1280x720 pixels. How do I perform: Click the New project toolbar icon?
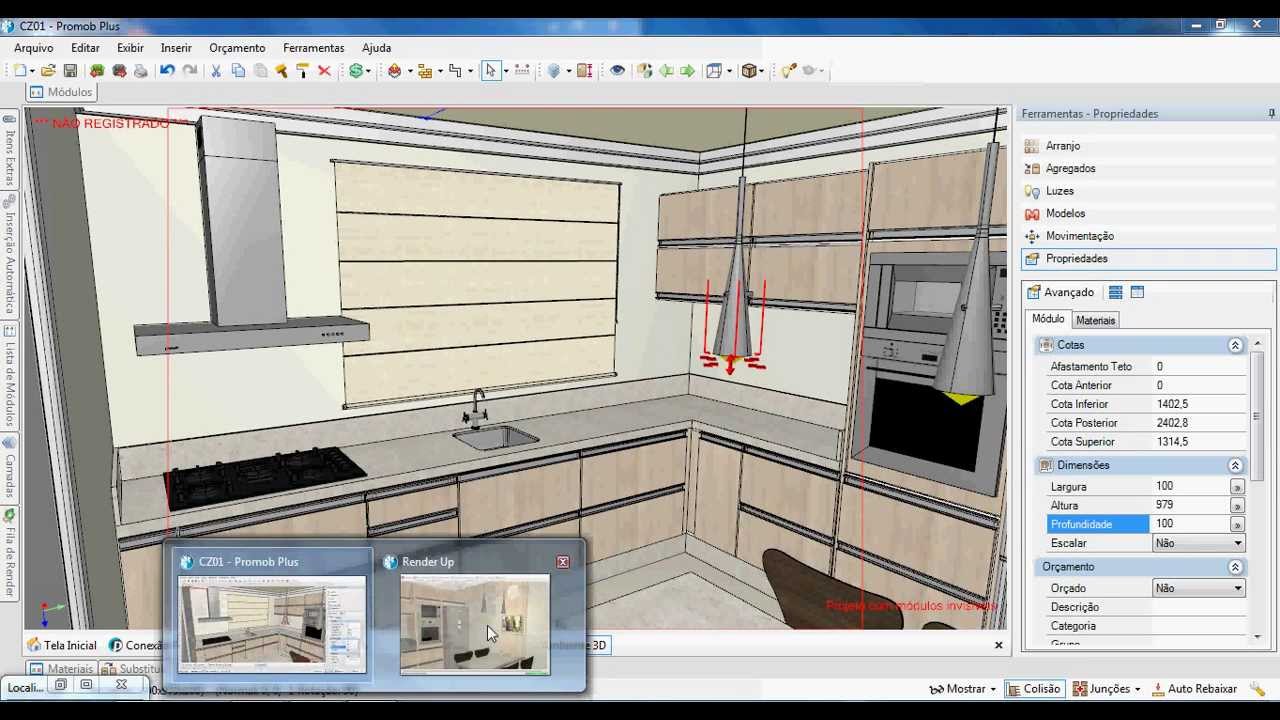(x=20, y=70)
